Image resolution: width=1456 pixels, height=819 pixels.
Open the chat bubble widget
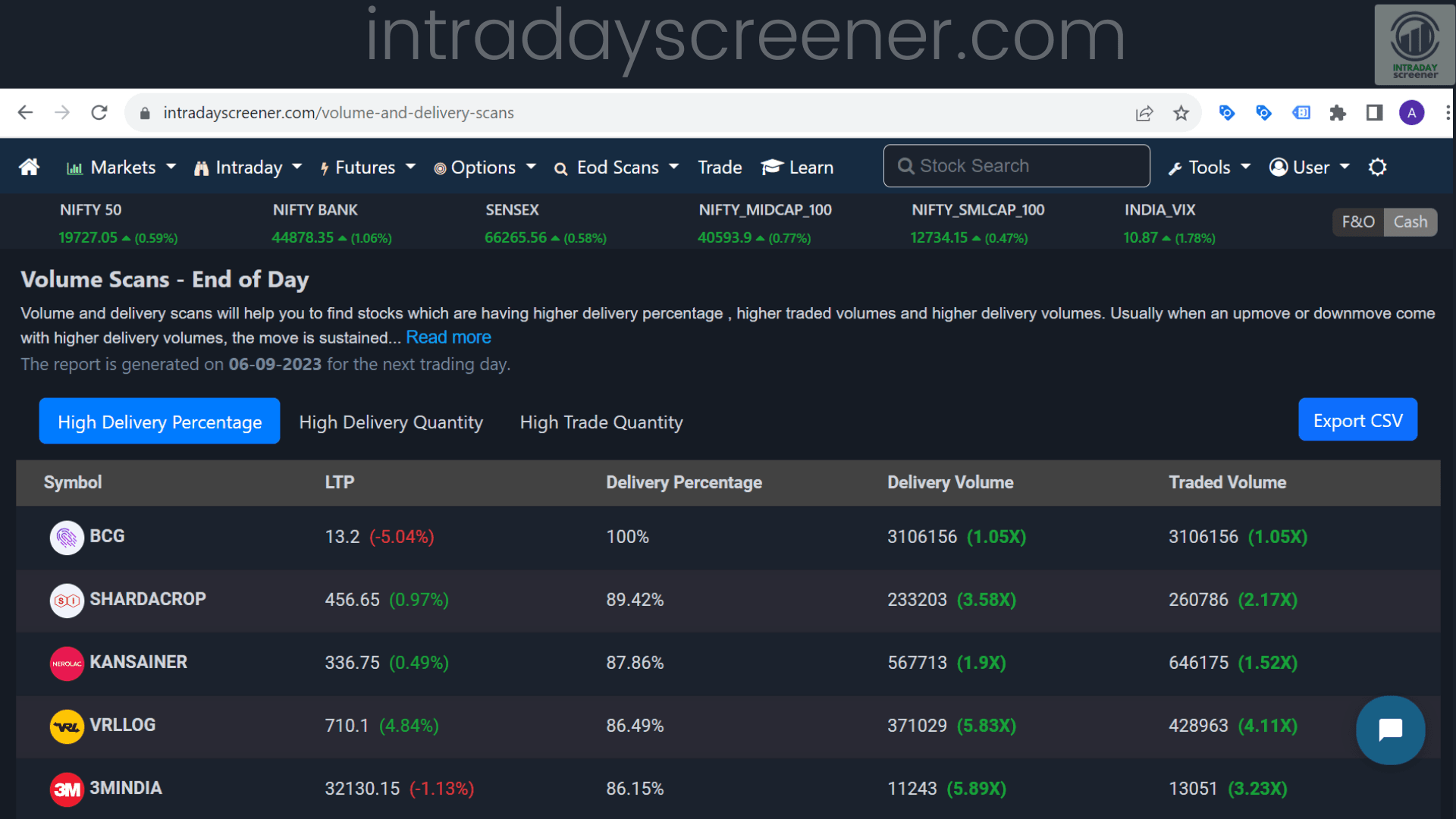pos(1390,730)
